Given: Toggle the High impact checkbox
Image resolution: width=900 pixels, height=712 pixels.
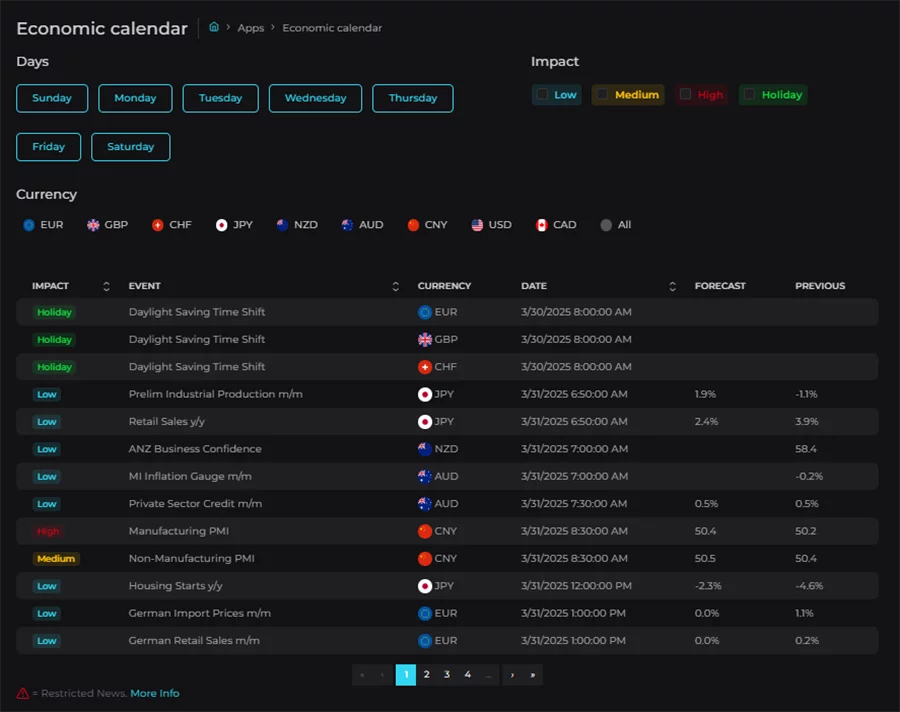Looking at the screenshot, I should pyautogui.click(x=685, y=94).
